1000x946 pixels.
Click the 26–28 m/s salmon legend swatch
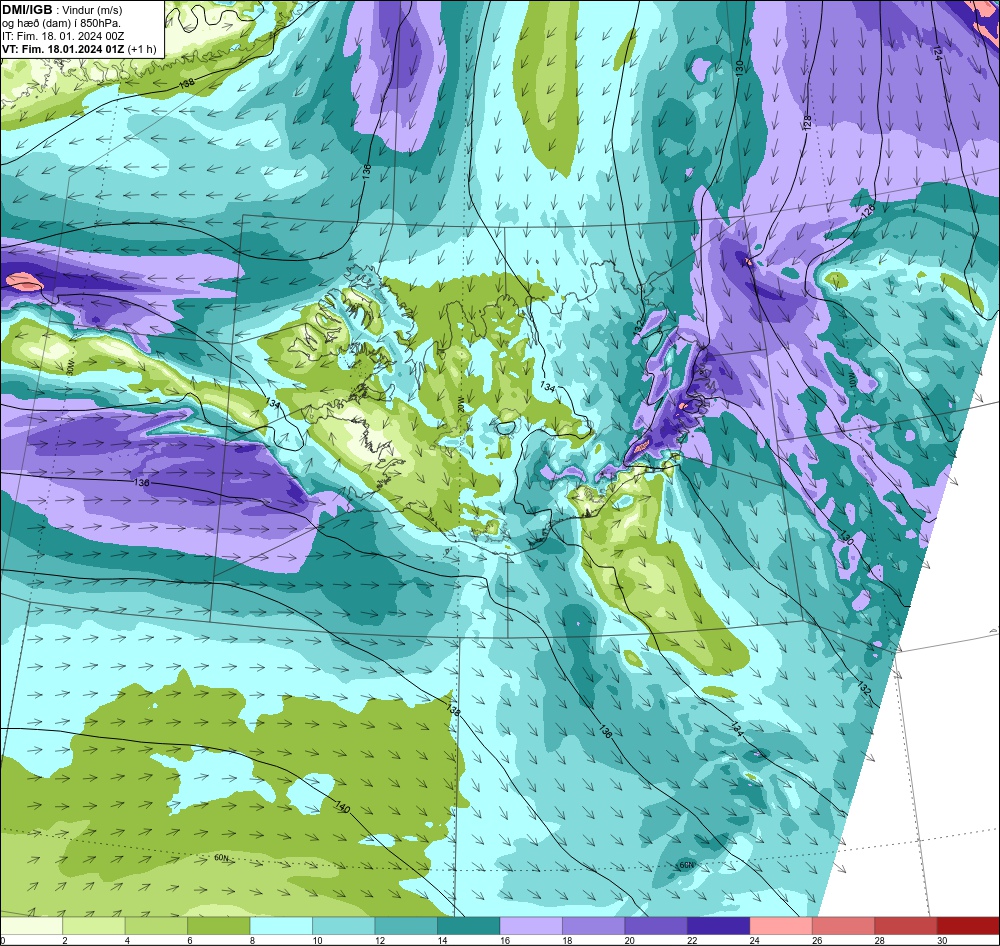(x=844, y=926)
